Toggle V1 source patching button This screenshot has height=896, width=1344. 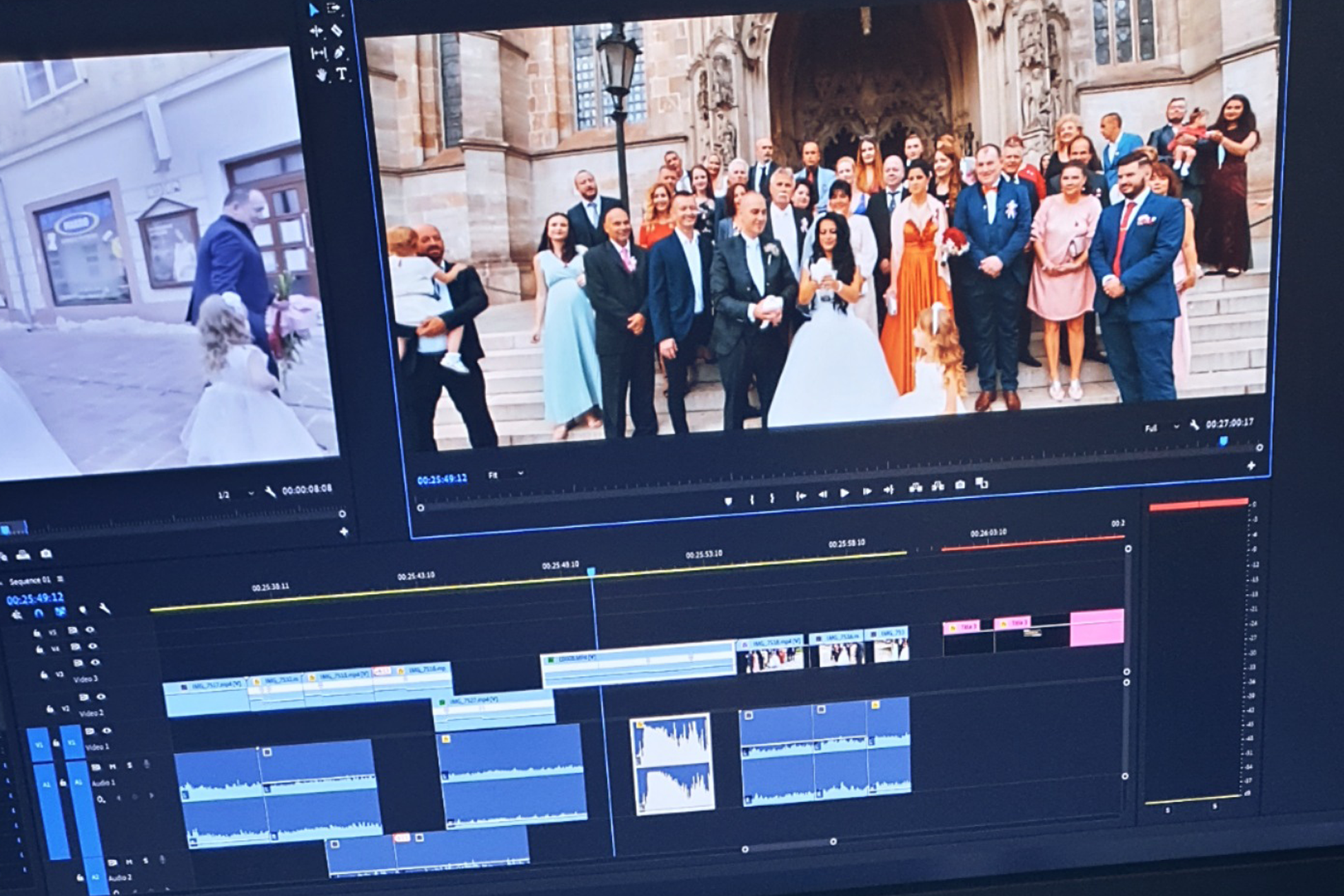pyautogui.click(x=40, y=745)
